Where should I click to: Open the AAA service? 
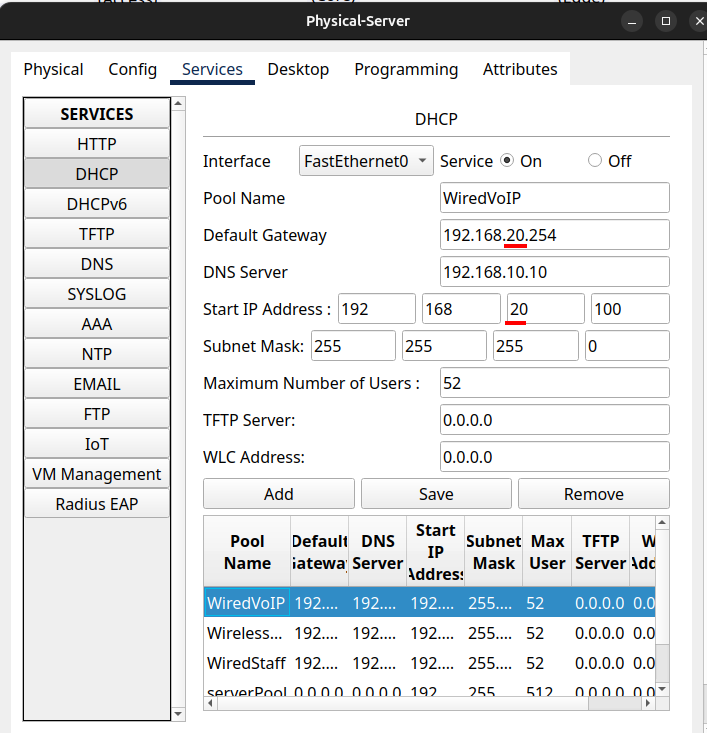[97, 324]
